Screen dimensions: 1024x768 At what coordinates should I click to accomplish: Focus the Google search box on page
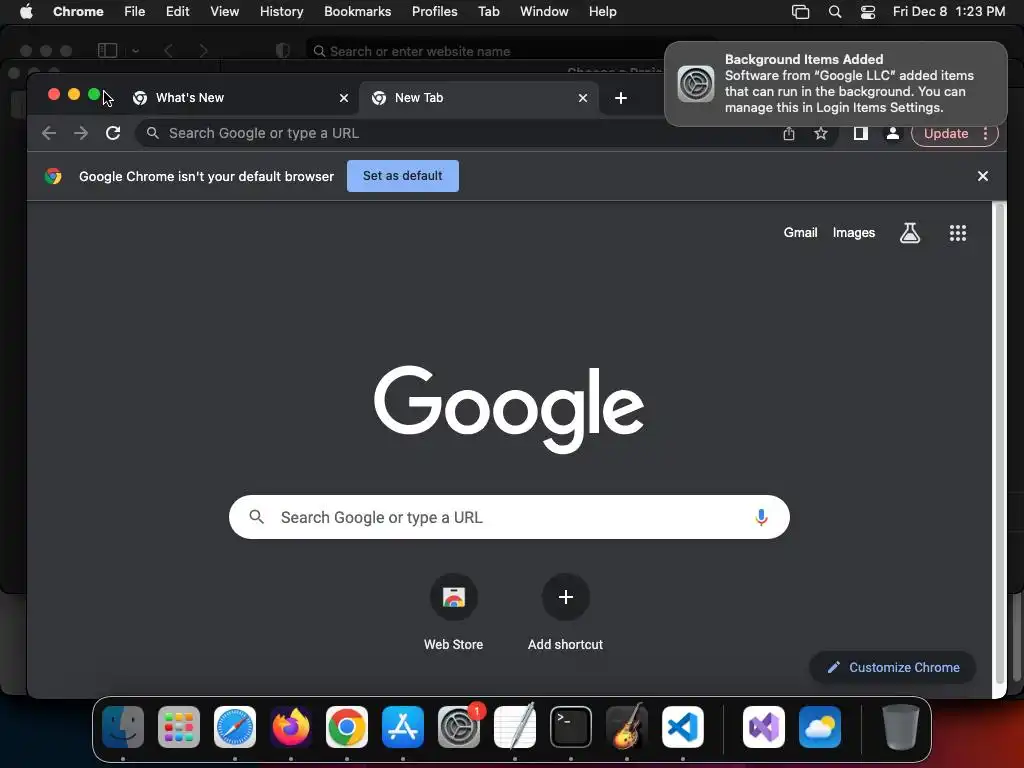[x=509, y=517]
